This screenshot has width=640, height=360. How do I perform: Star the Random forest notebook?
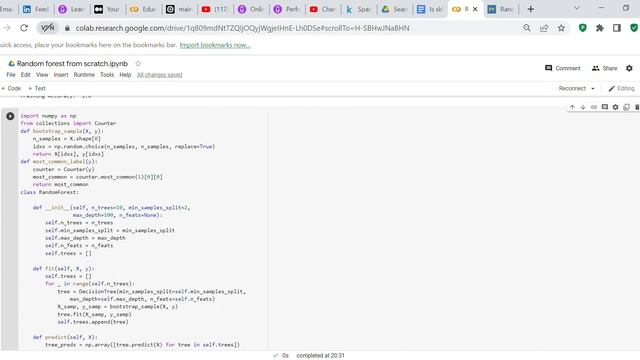[x=138, y=63]
